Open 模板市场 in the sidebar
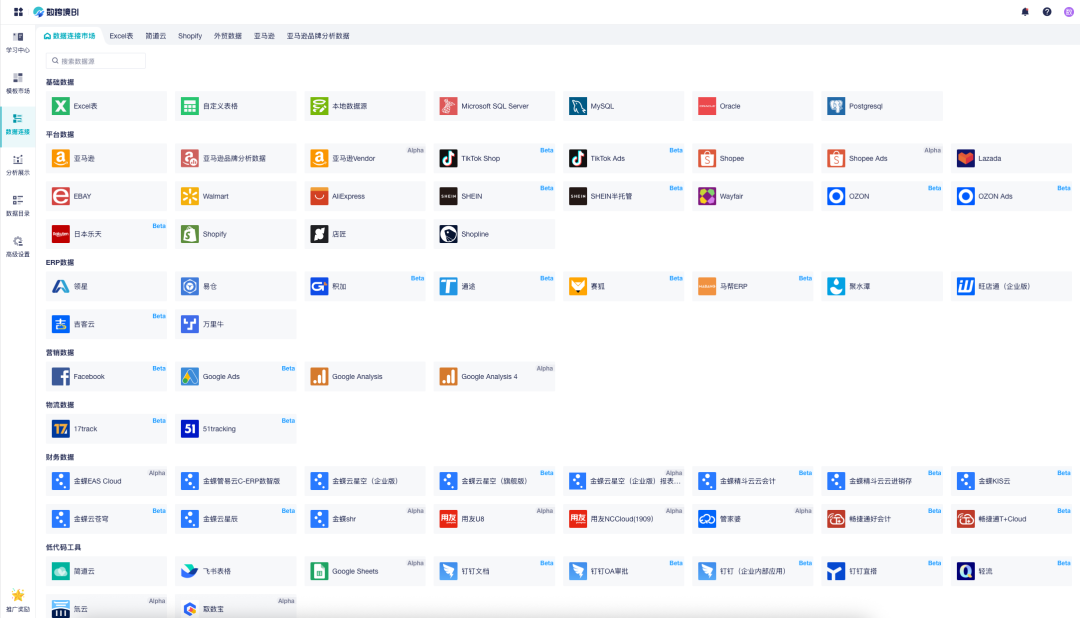 tap(18, 83)
